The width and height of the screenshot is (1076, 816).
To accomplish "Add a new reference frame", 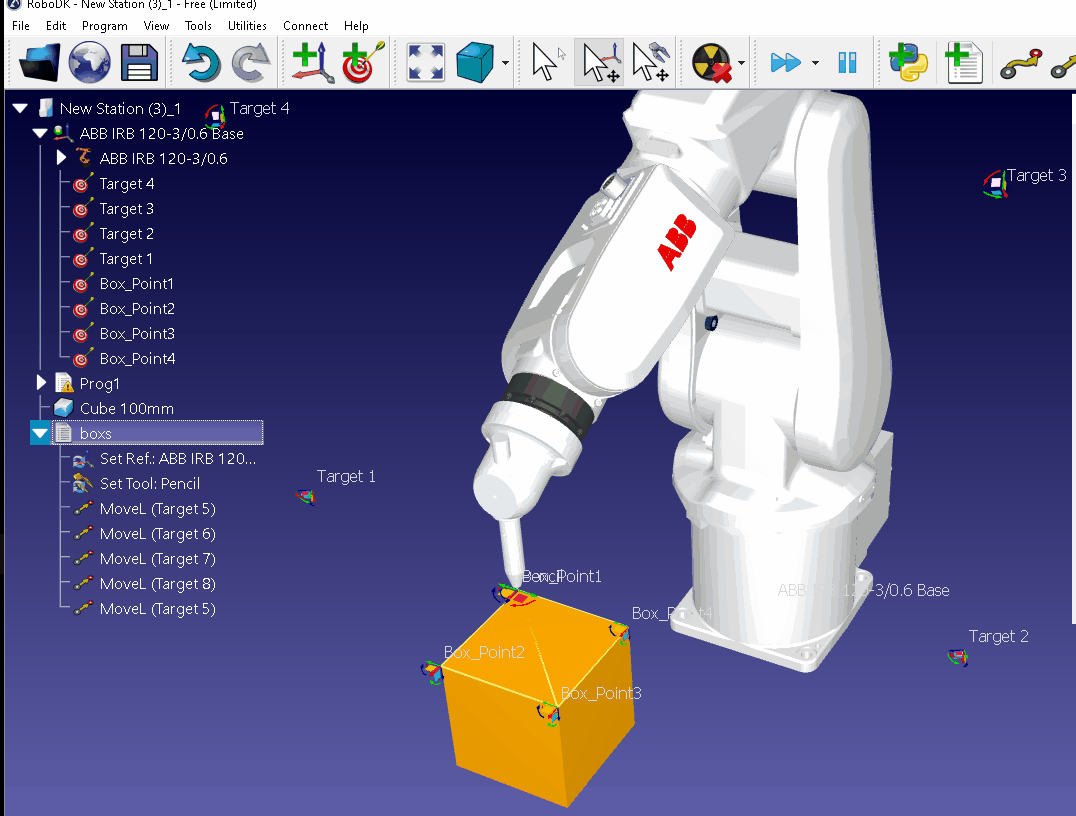I will coord(312,62).
